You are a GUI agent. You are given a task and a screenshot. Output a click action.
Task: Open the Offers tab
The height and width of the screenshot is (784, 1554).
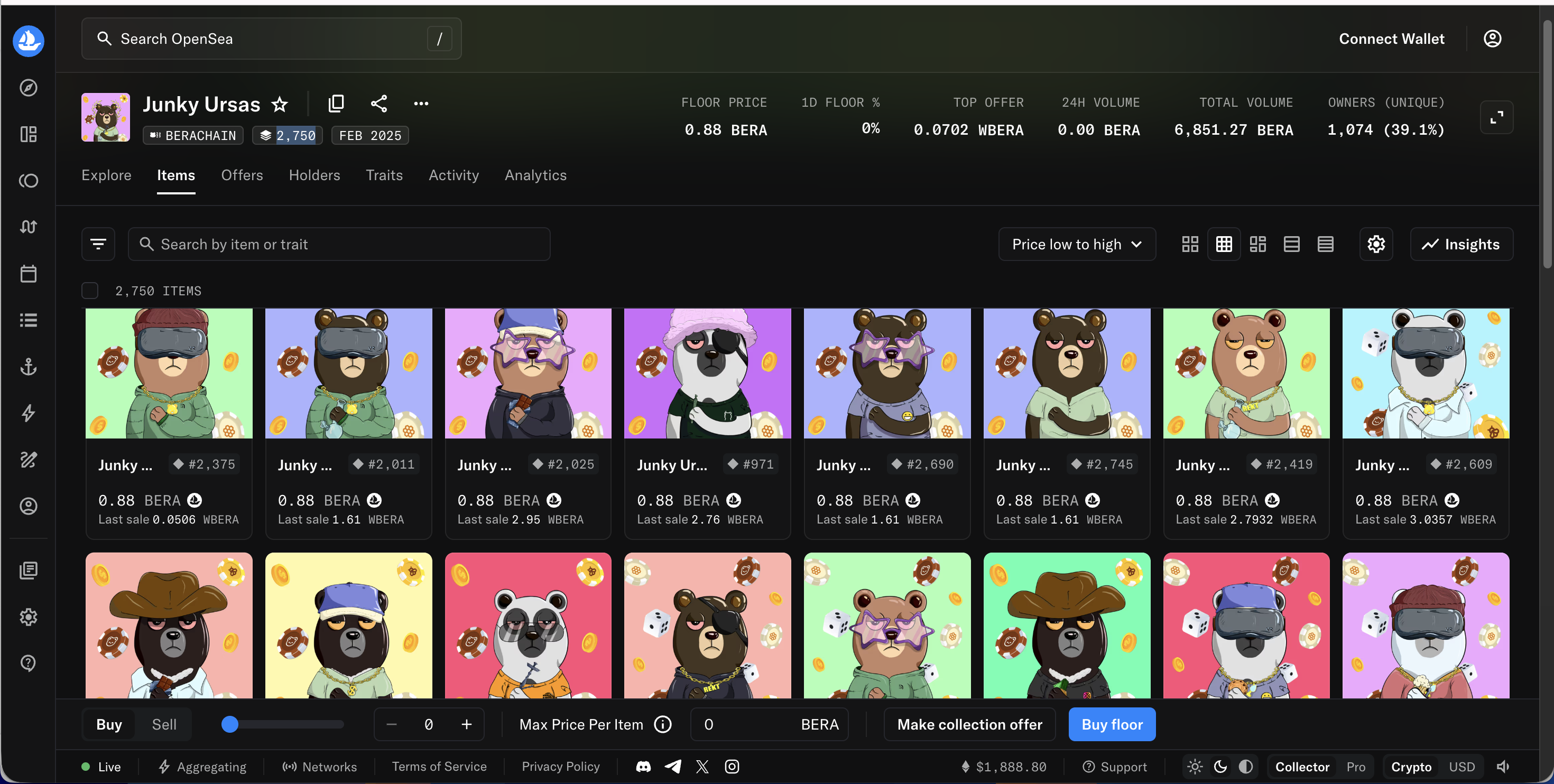tap(242, 175)
